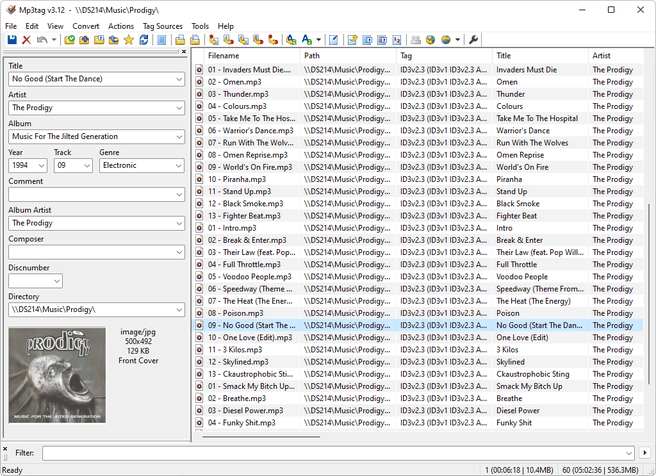The height and width of the screenshot is (476, 656).
Task: Open the tag sources dropdown arrow
Action: [x=457, y=40]
